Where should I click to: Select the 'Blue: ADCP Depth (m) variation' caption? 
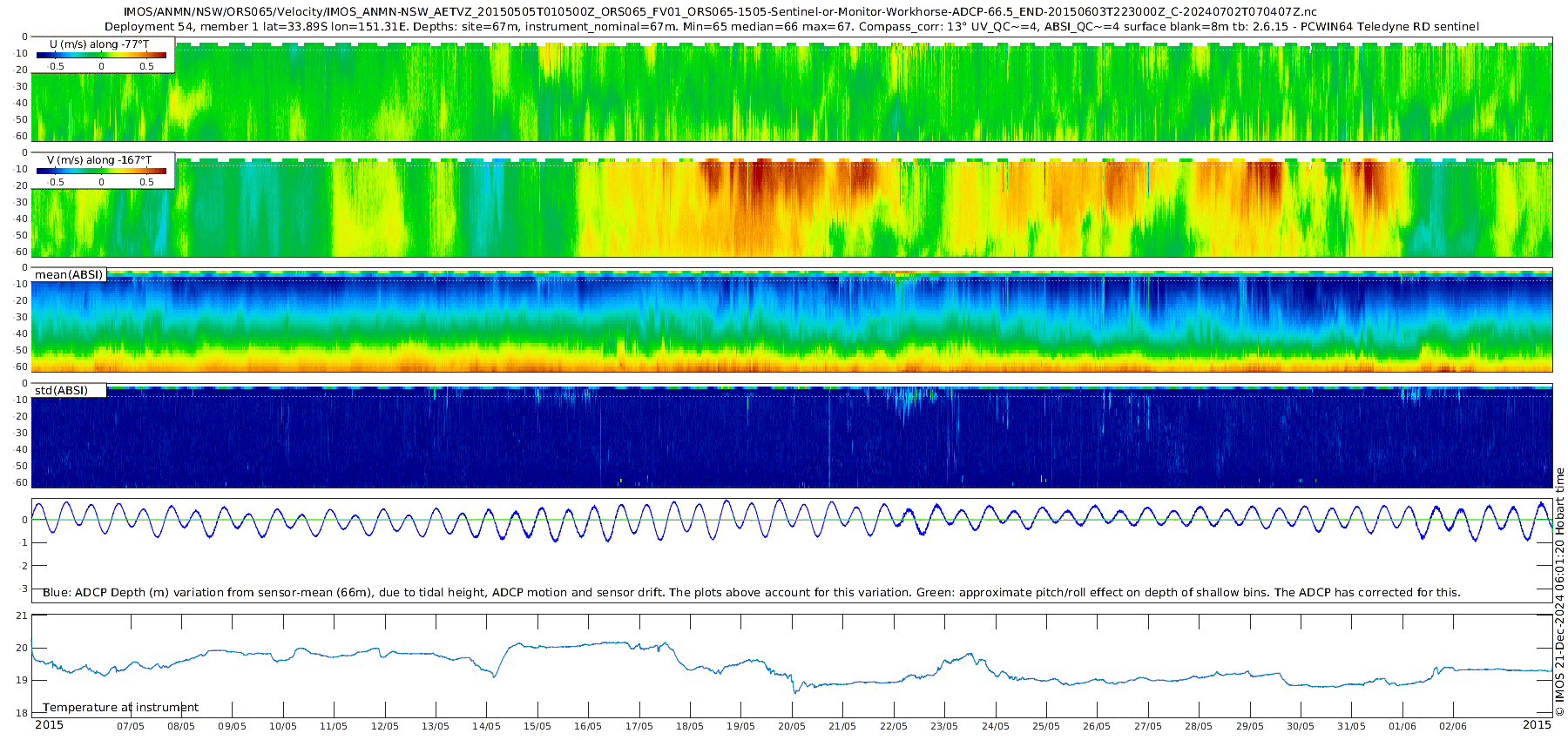coord(752,593)
